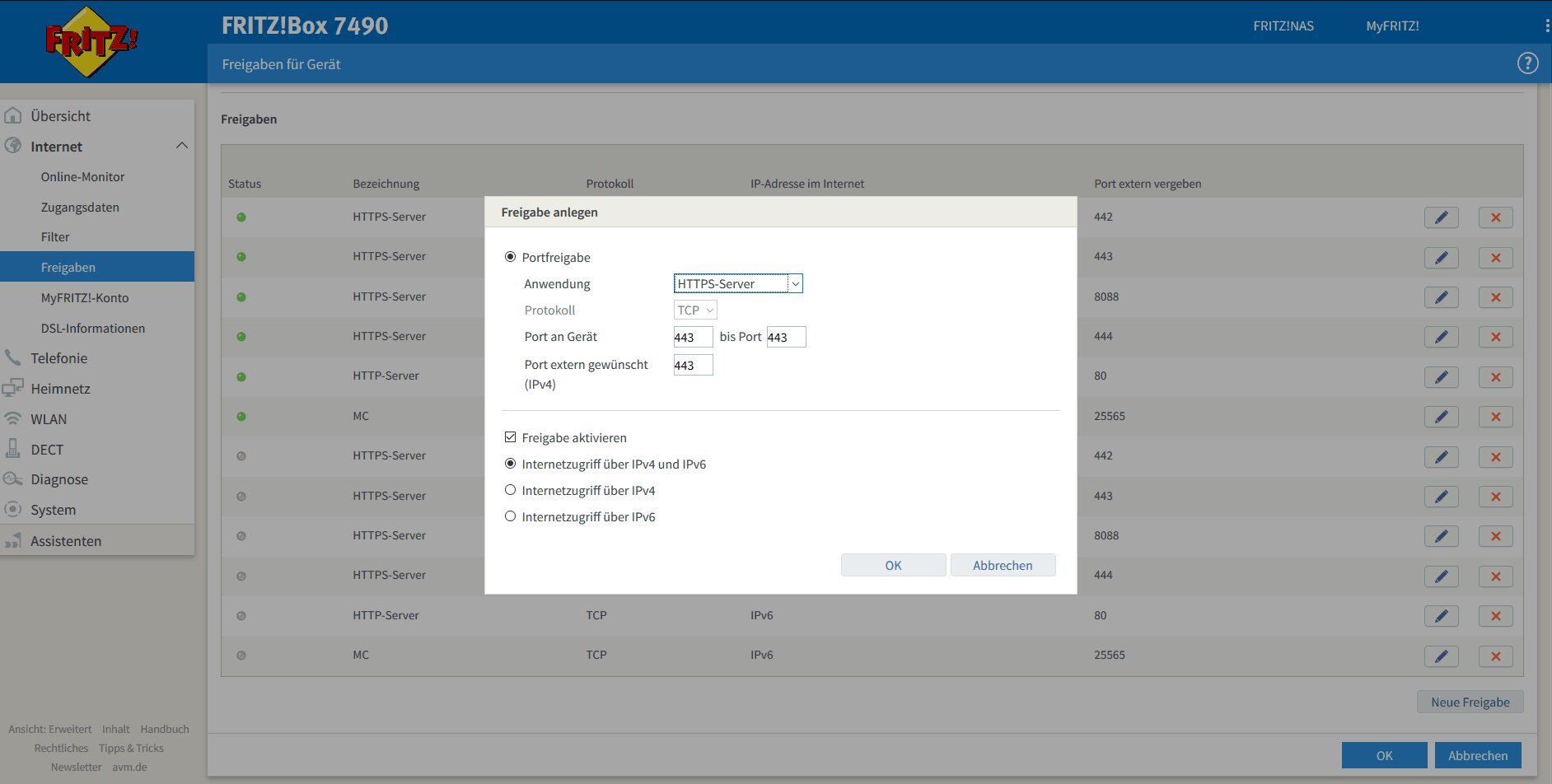Confirm dialog with OK button
The height and width of the screenshot is (784, 1552).
click(893, 565)
